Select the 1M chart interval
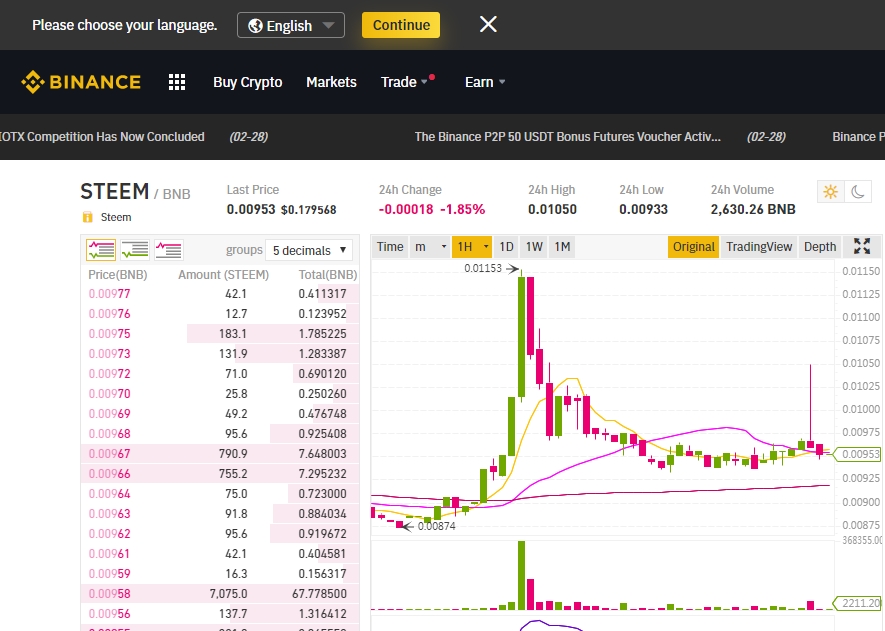The height and width of the screenshot is (631, 885). pos(562,247)
